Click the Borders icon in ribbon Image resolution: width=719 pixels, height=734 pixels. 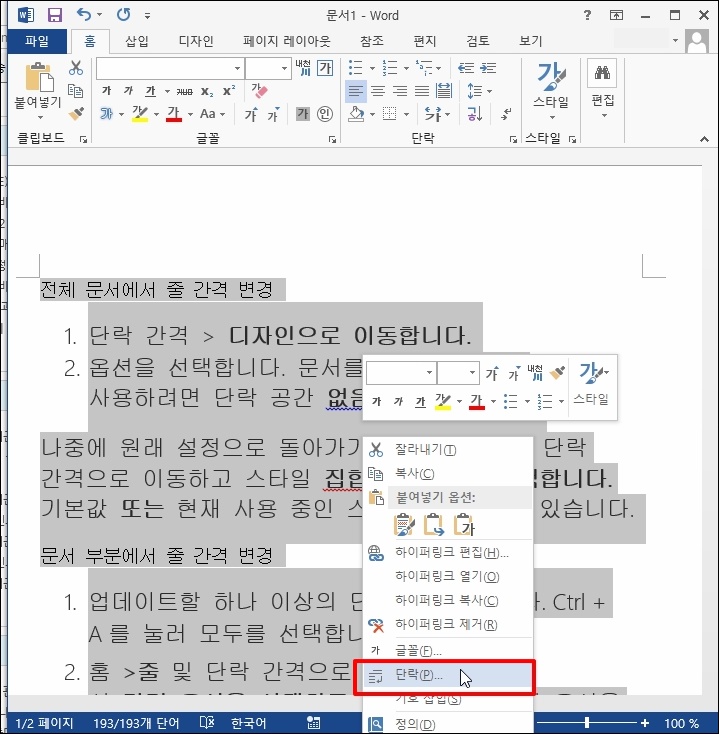[389, 114]
